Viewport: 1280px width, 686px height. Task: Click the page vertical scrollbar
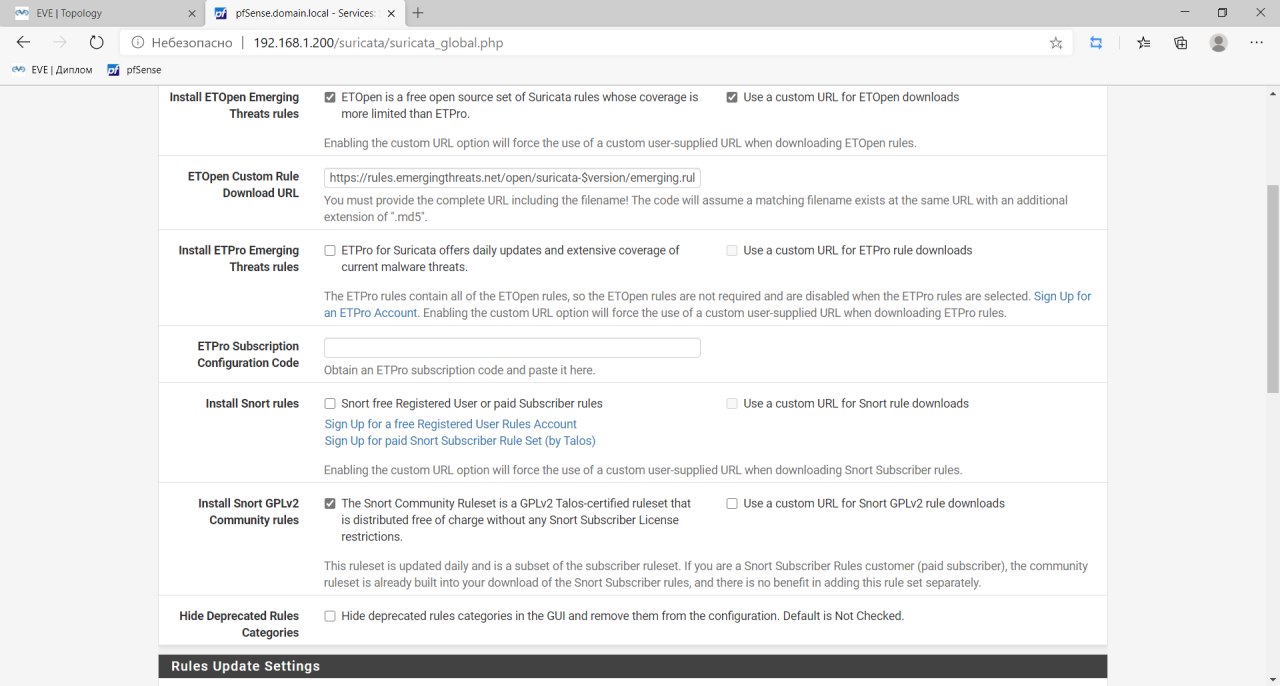[1272, 290]
